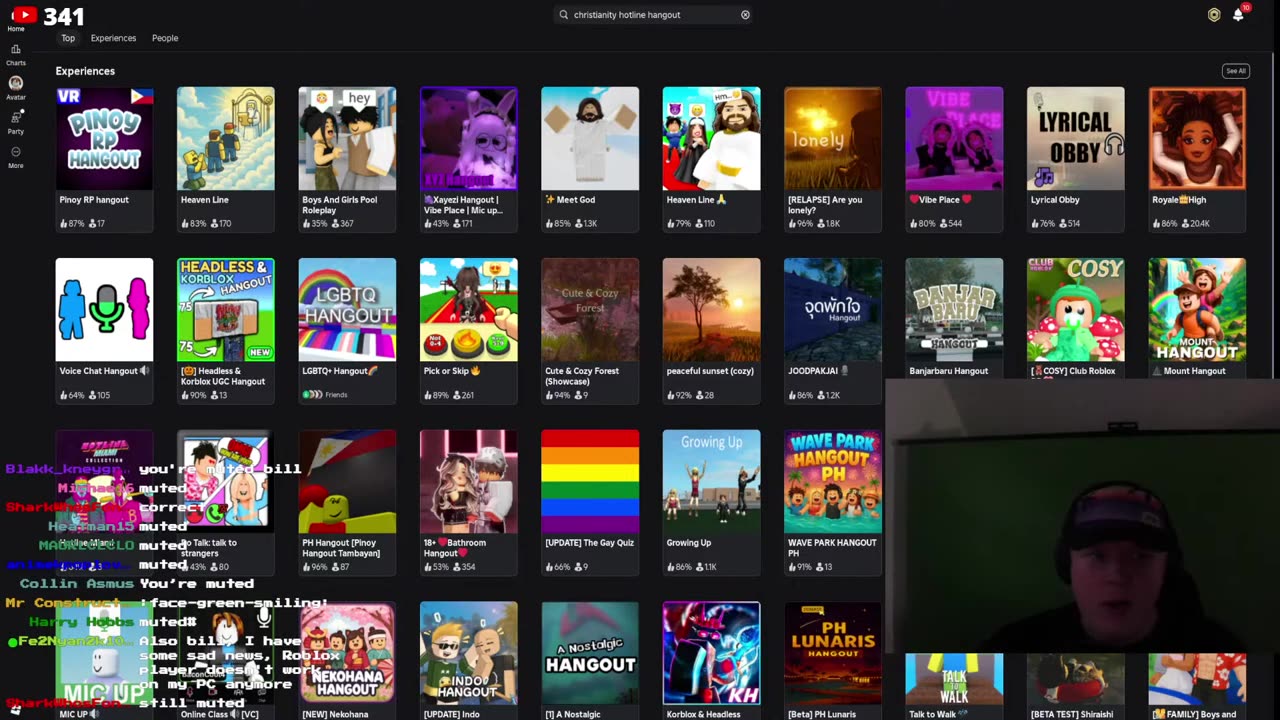Viewport: 1280px width, 720px height.
Task: Open the Are you lonely? thumbnail
Action: point(833,139)
